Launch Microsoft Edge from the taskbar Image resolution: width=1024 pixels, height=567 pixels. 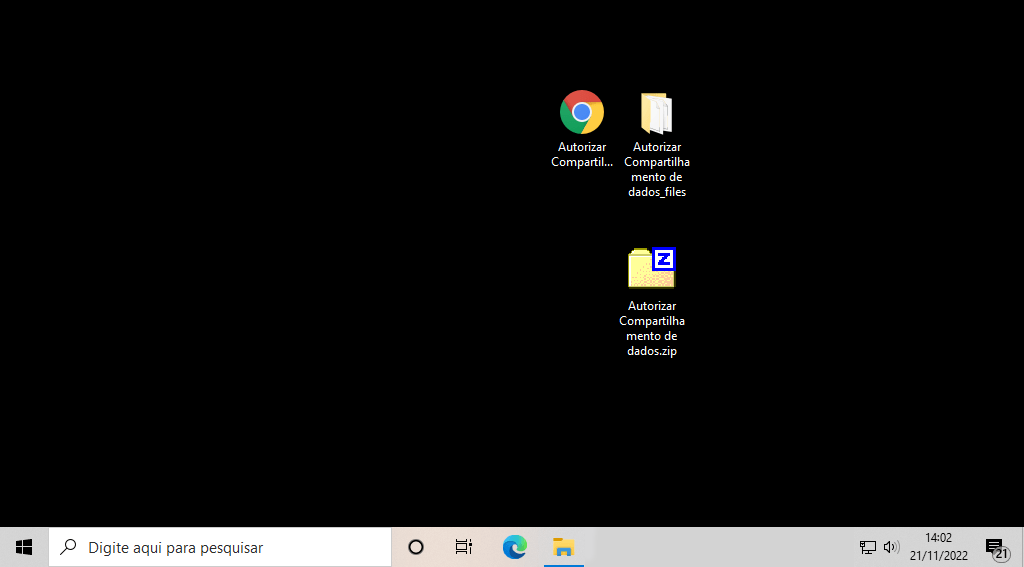coord(514,547)
